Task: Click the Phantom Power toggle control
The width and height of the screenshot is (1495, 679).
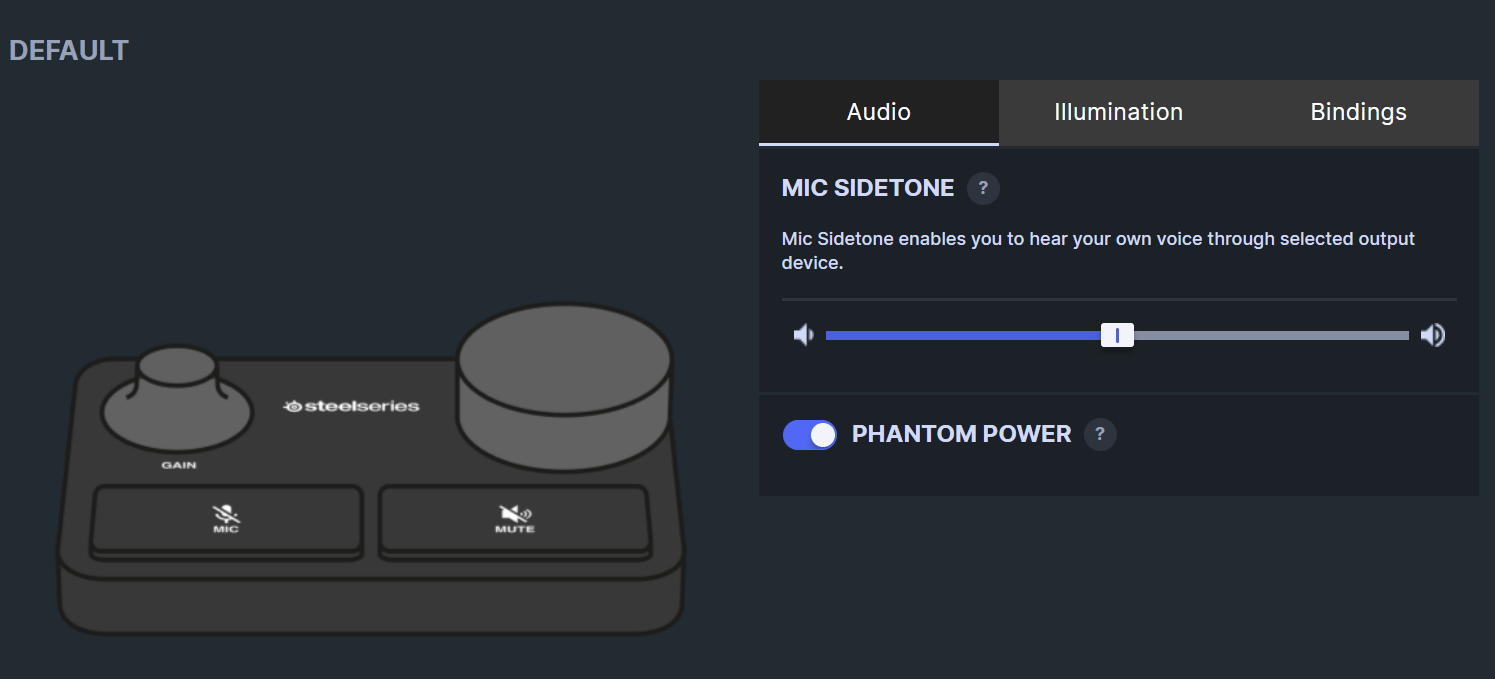Action: coord(809,434)
